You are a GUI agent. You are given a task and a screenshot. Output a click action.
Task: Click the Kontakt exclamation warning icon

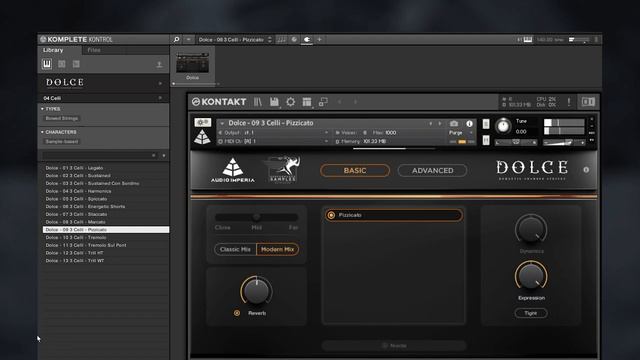click(569, 102)
